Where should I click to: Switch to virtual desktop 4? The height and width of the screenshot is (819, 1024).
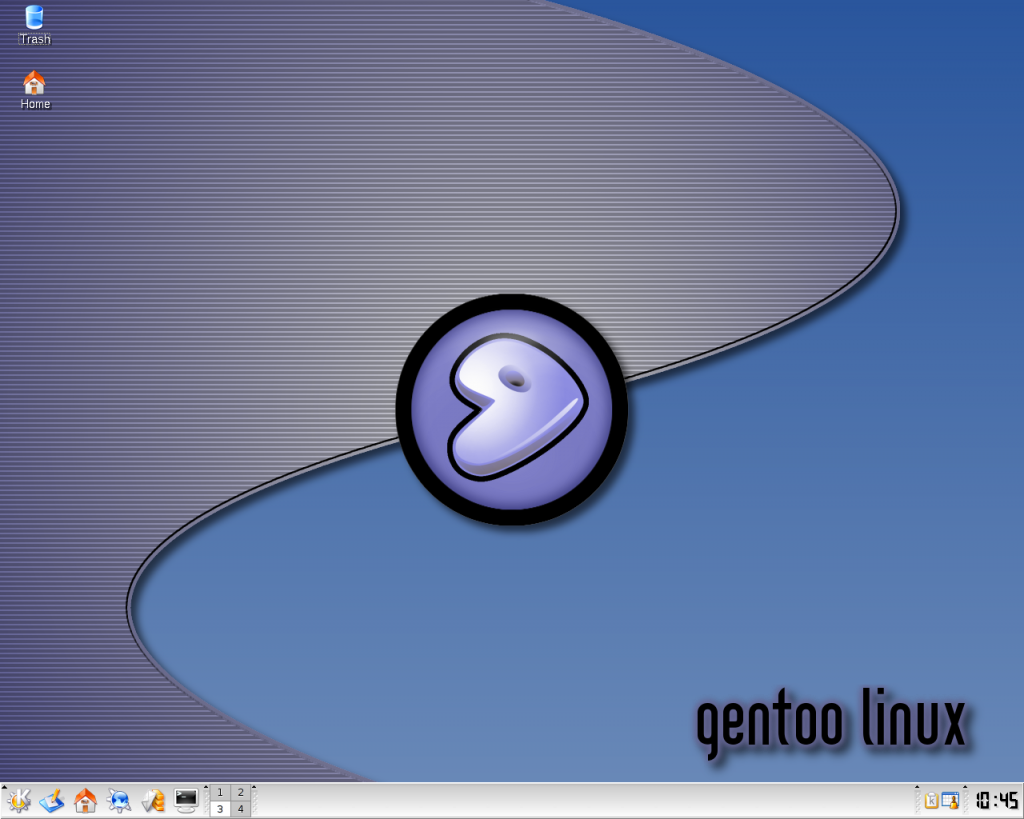click(x=240, y=808)
